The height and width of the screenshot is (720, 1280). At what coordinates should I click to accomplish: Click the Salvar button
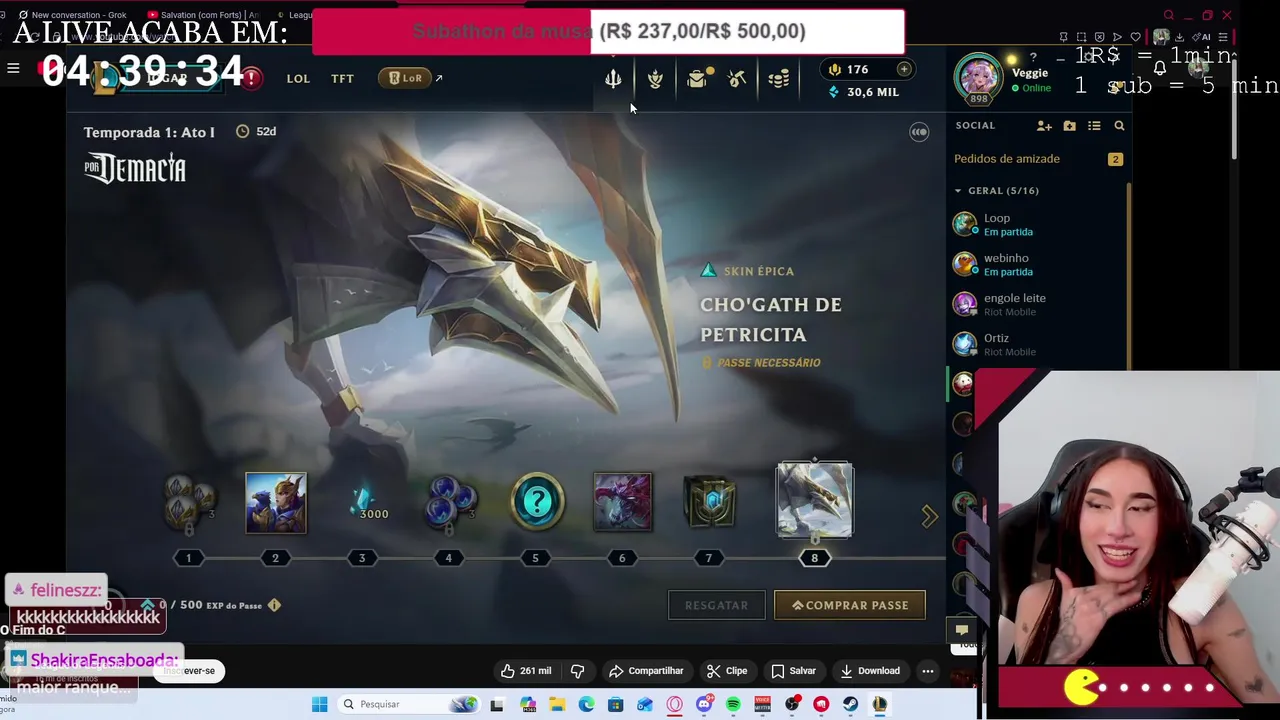793,671
